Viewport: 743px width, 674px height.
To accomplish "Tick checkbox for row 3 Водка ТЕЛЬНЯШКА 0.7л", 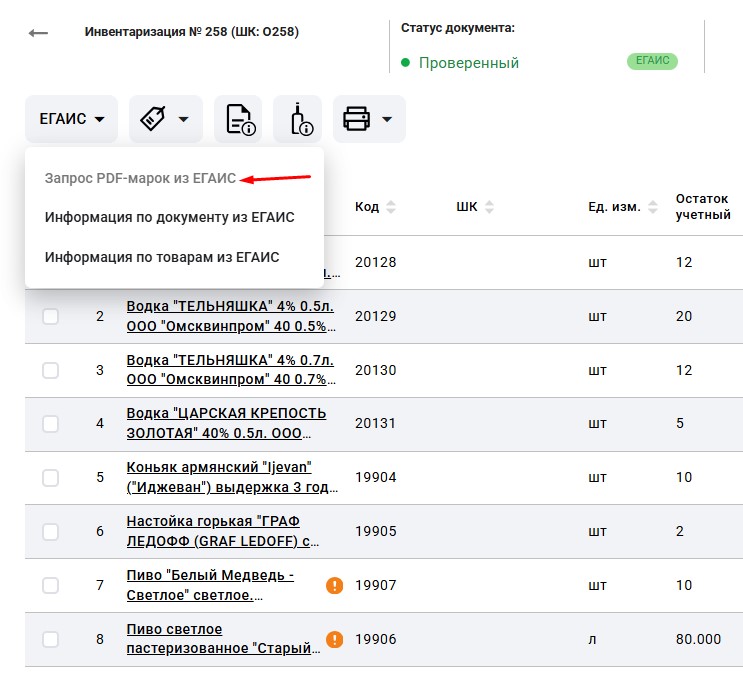I will point(50,370).
